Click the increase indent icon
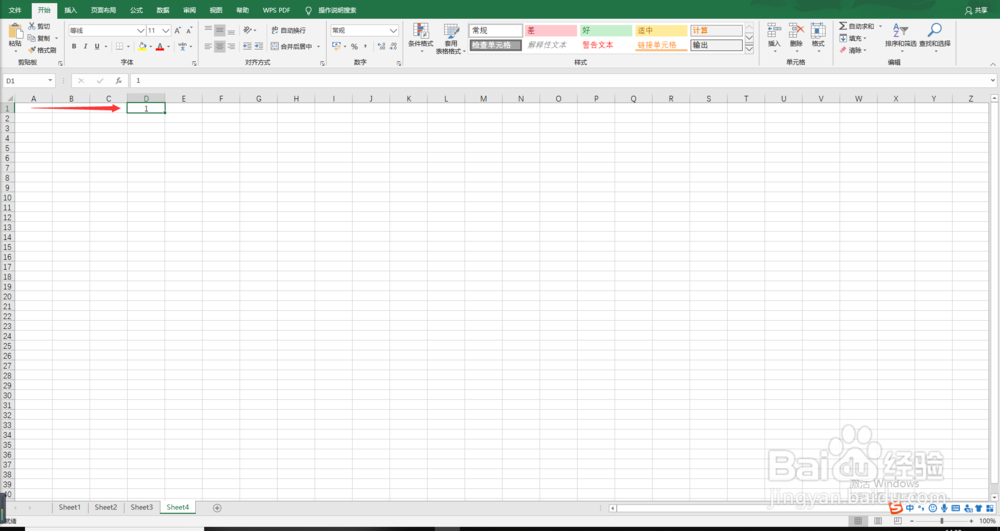The image size is (1000, 531). 258,46
